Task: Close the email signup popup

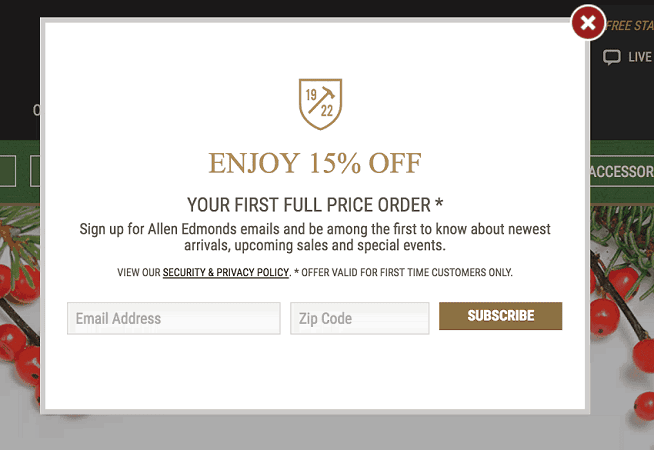Action: [x=588, y=22]
